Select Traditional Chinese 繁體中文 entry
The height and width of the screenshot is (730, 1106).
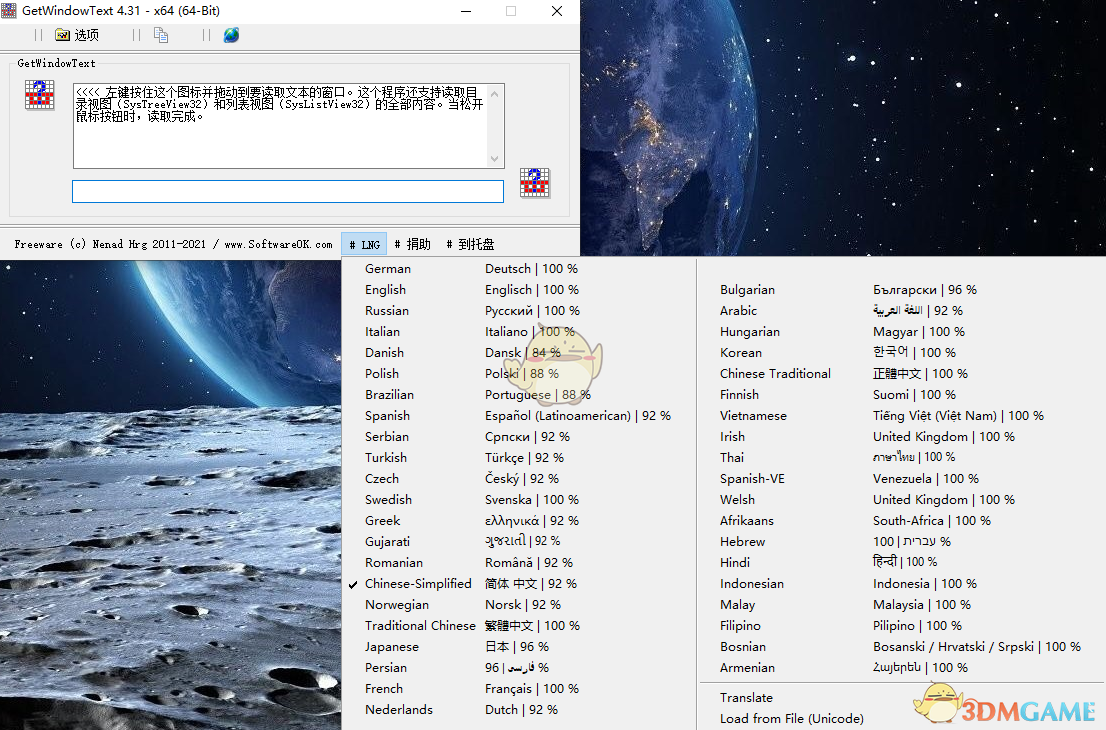(518, 626)
